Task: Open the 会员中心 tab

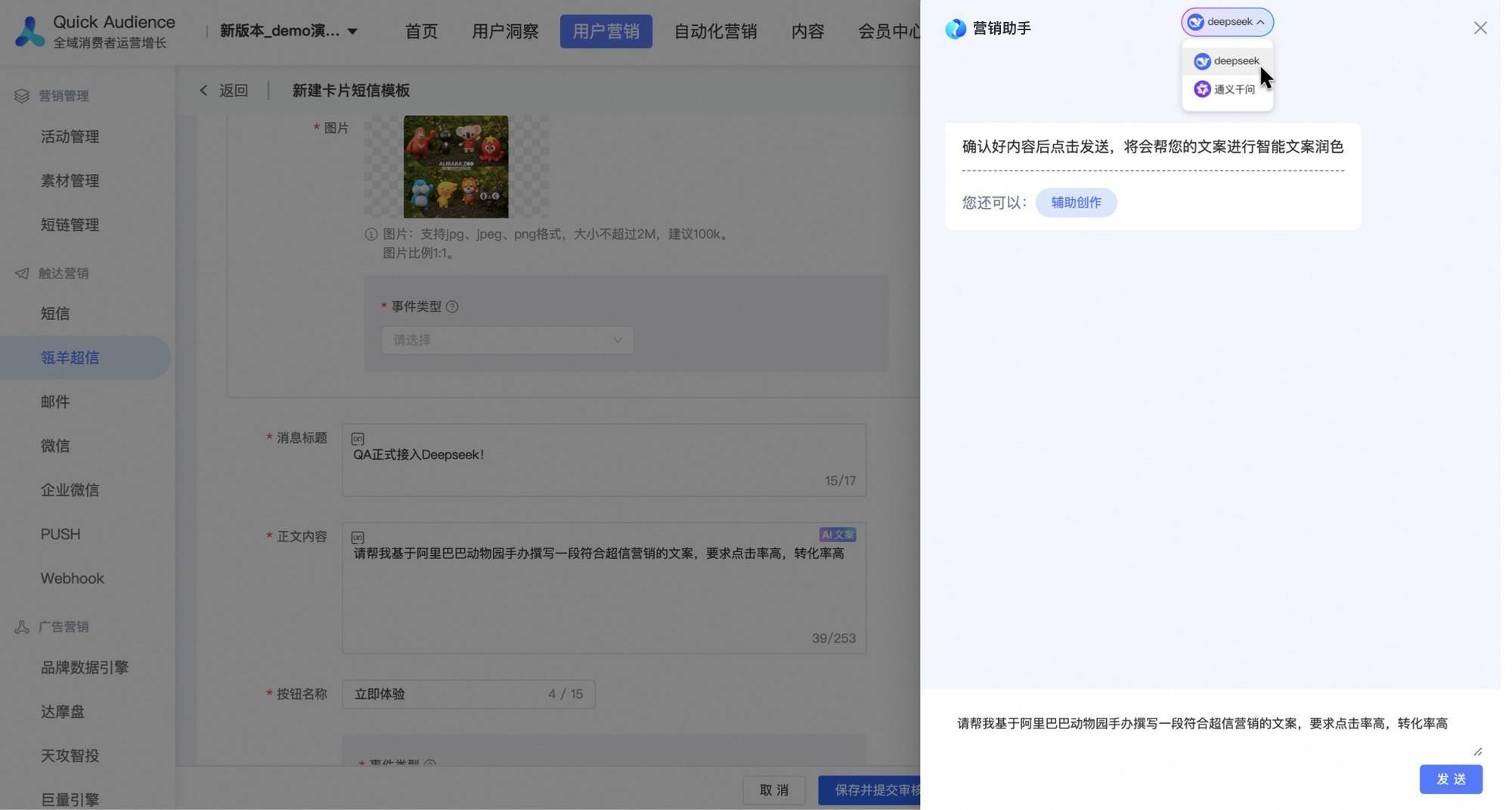Action: (x=888, y=31)
